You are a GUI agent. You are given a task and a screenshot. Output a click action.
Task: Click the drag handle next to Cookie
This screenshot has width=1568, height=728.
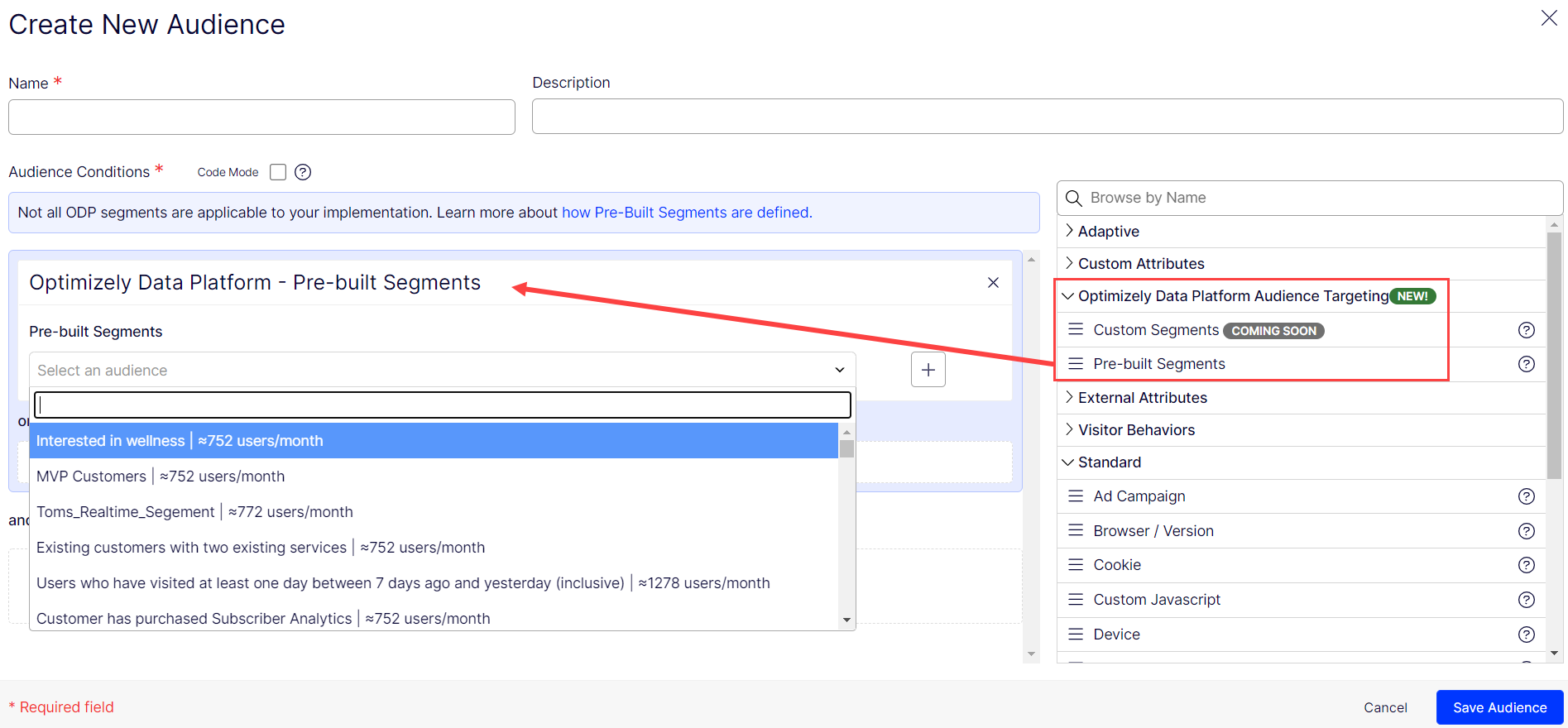tap(1075, 564)
